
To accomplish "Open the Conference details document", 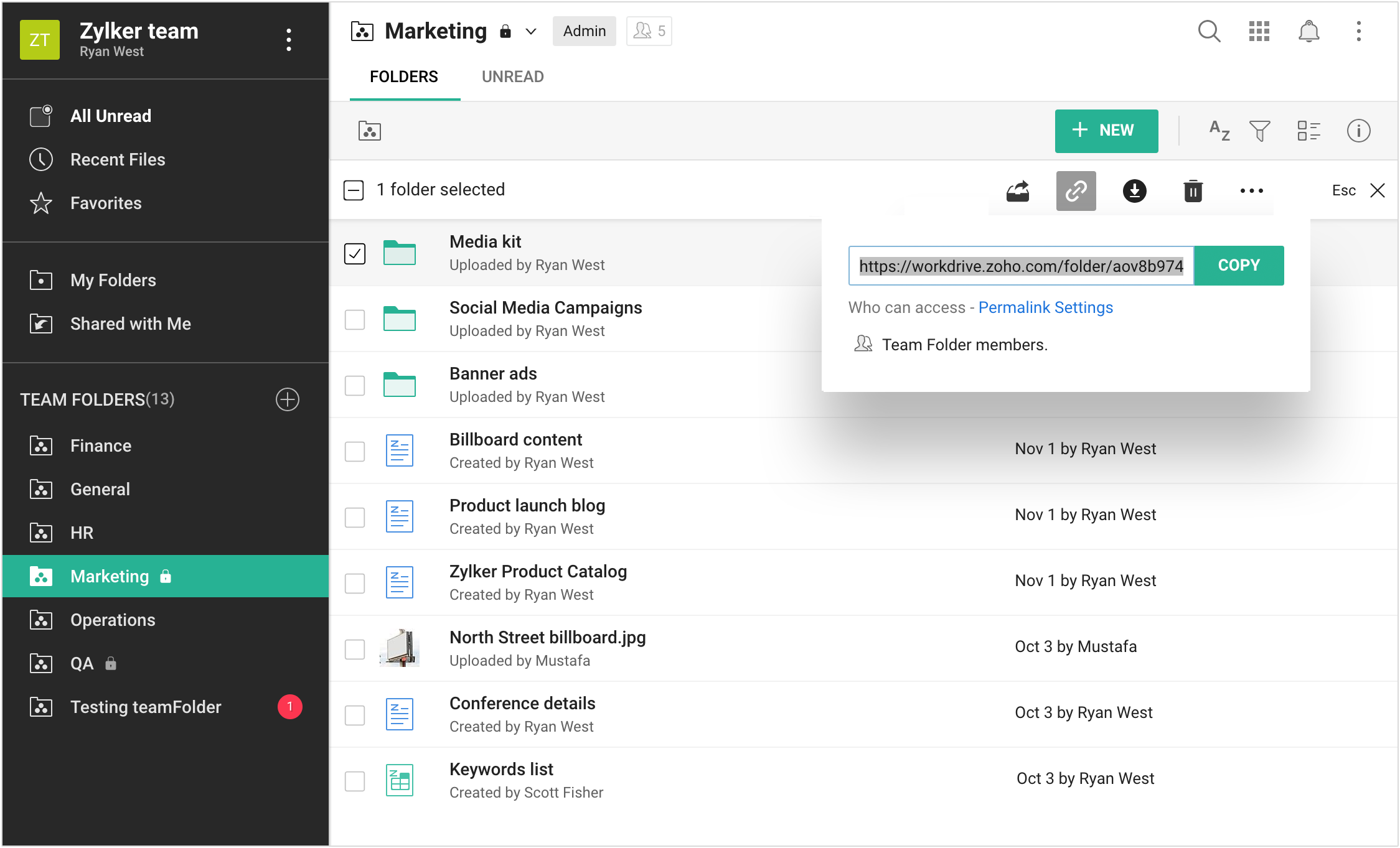I will point(522,703).
